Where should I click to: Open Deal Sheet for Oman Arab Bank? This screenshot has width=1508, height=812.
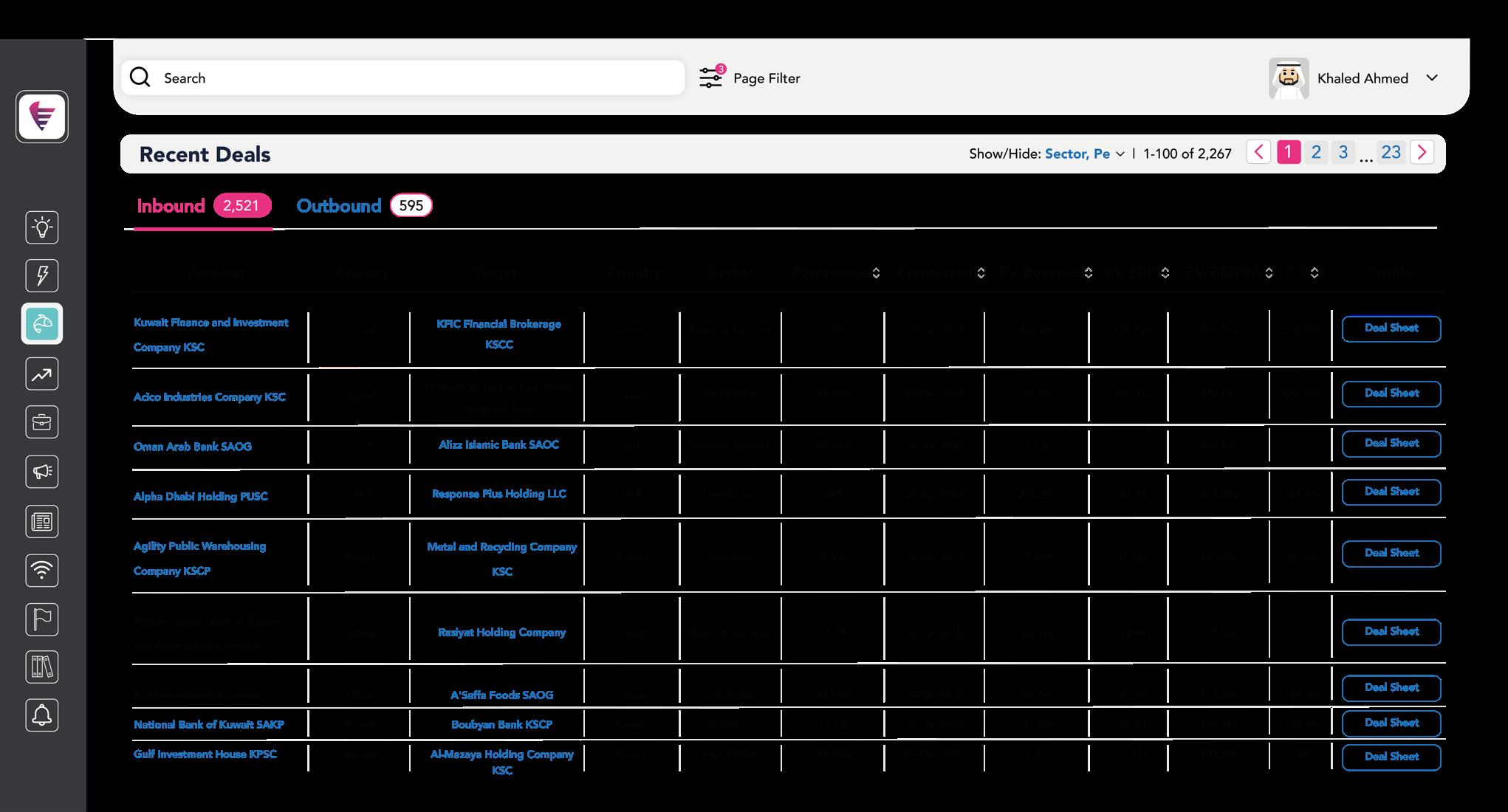(x=1391, y=444)
